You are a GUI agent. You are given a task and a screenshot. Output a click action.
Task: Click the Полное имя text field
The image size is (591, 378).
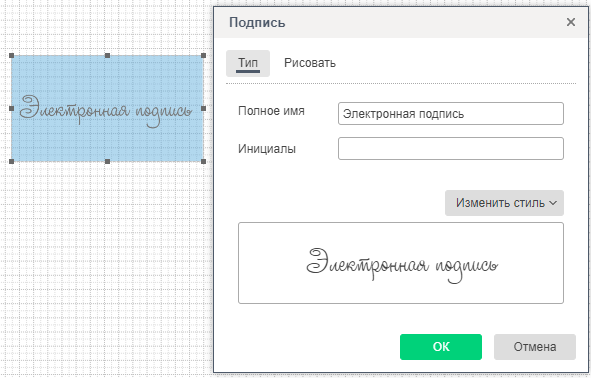click(451, 113)
